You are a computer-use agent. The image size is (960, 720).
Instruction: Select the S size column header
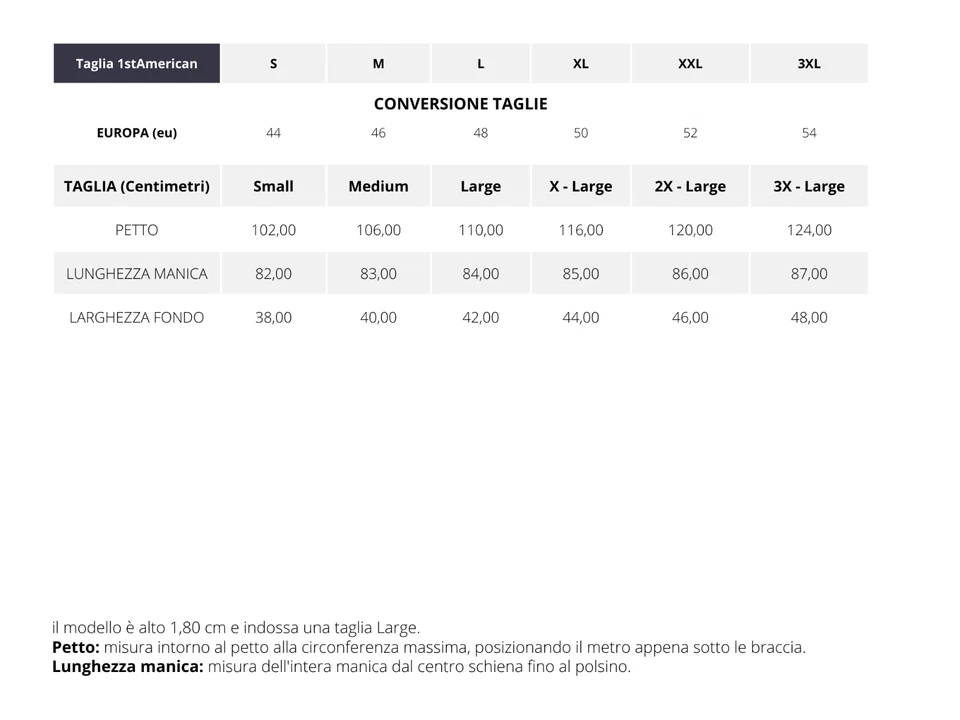(x=273, y=63)
